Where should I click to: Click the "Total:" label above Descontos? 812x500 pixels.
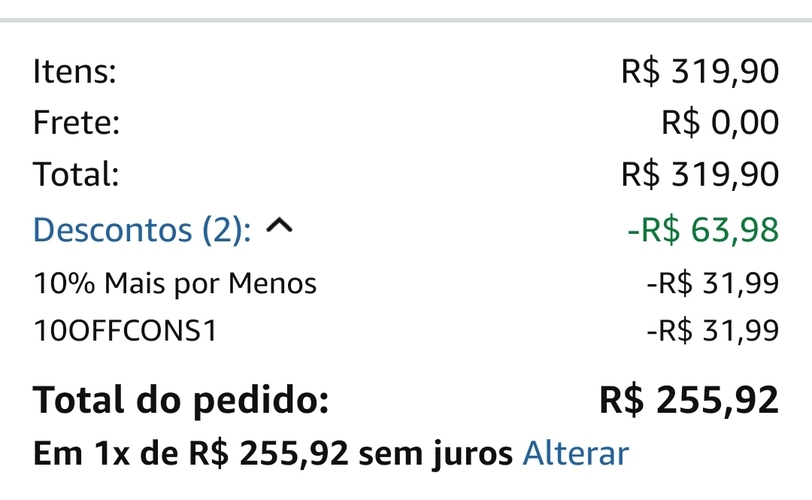pos(76,175)
